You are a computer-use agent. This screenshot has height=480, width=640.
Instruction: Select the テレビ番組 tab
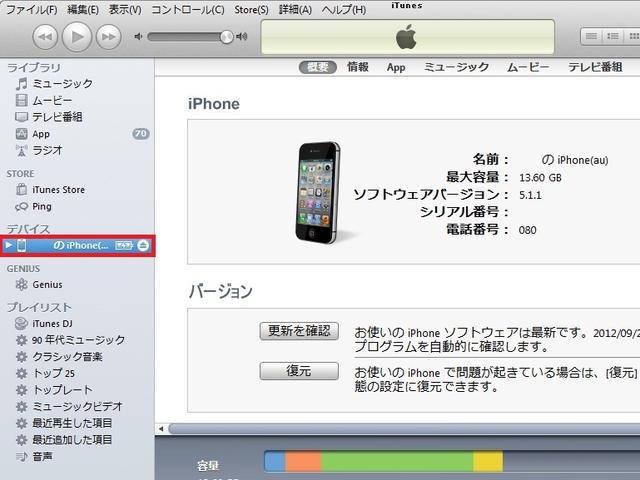(595, 67)
